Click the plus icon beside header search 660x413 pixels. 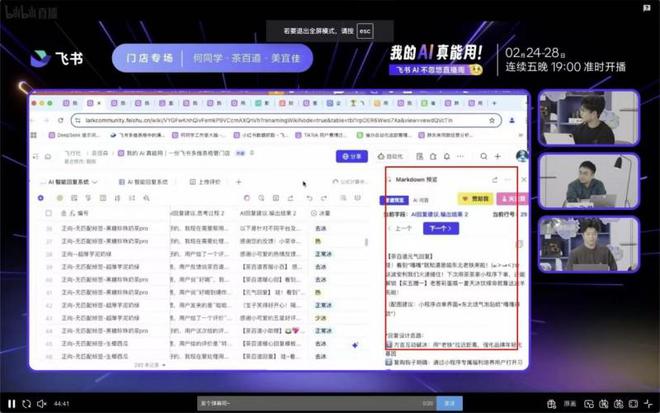coord(498,156)
